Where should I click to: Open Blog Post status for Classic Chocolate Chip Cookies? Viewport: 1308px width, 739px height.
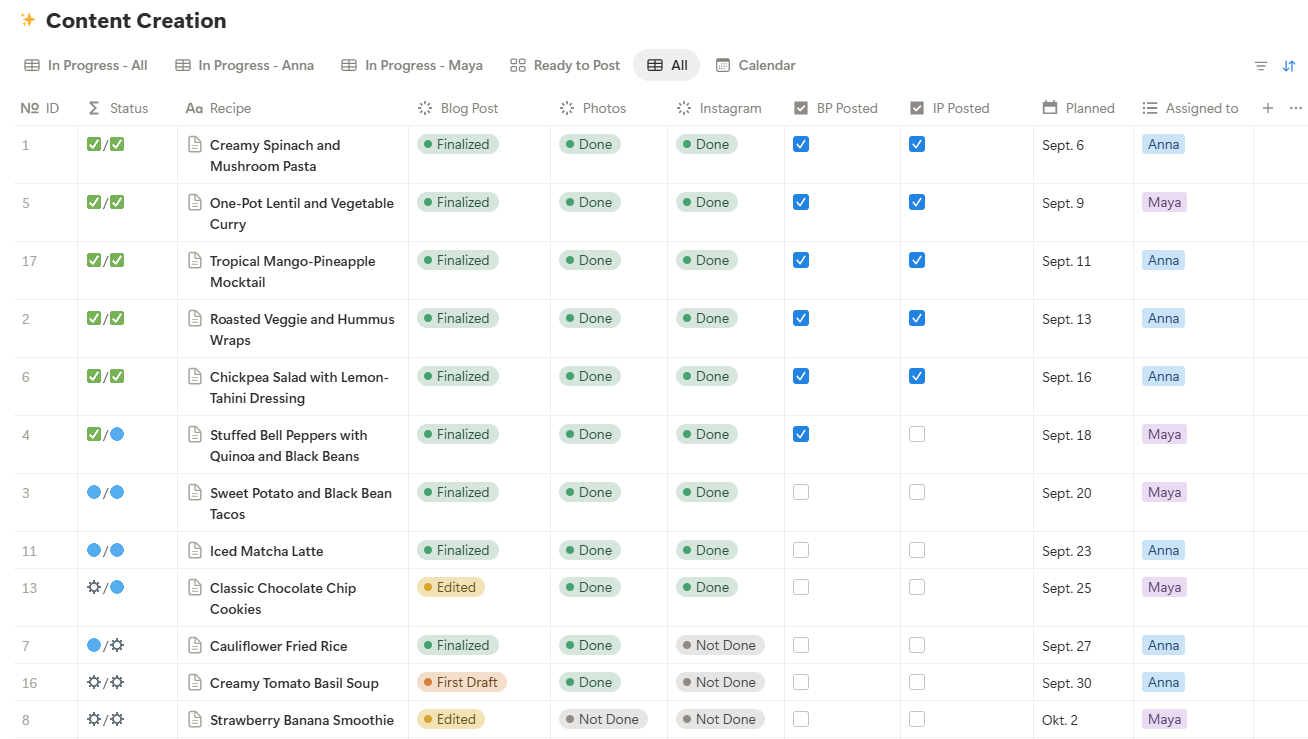pyautogui.click(x=451, y=588)
